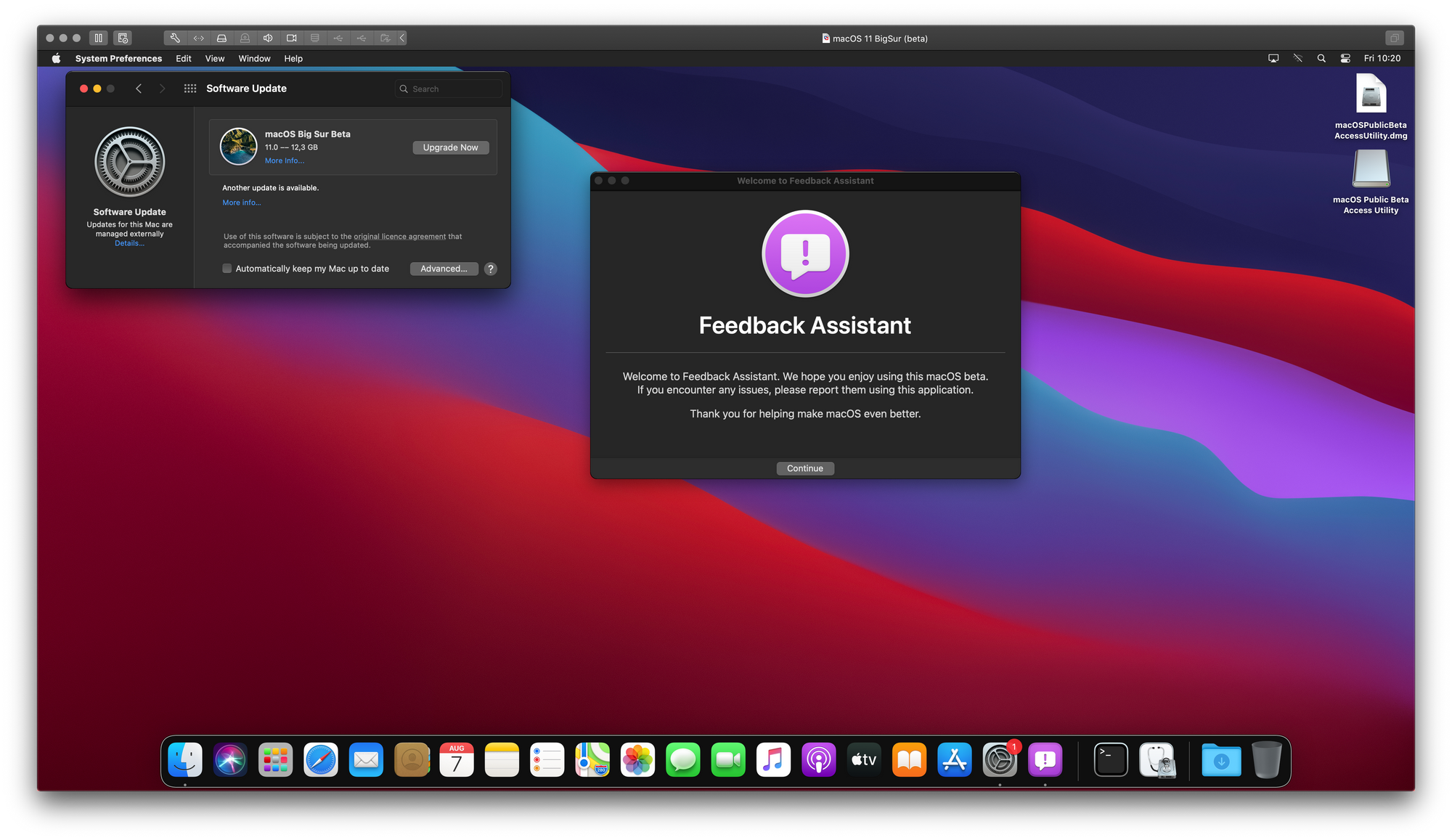
Task: Open Messages from the Dock
Action: click(x=683, y=760)
